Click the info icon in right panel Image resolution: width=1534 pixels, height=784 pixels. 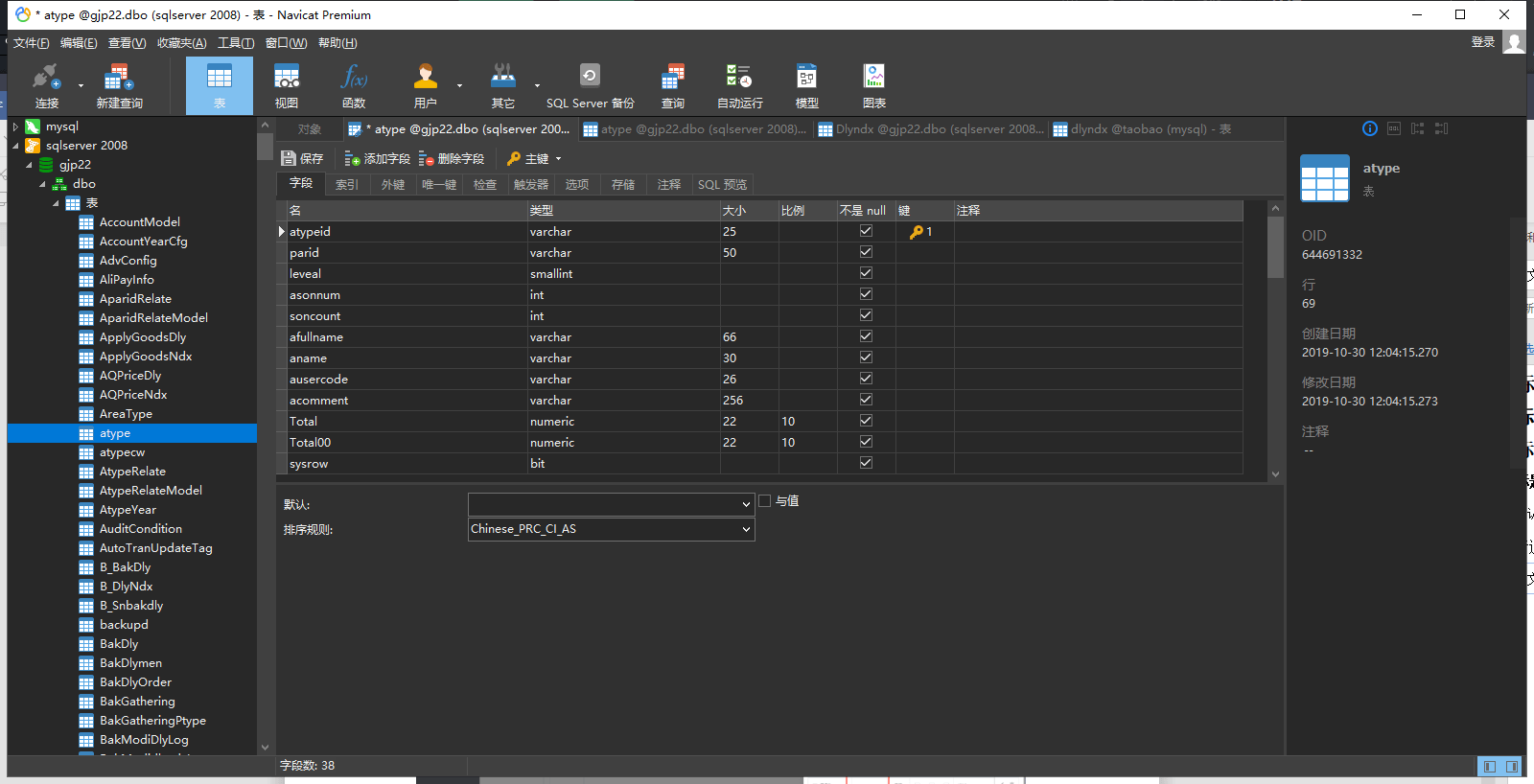[x=1370, y=128]
